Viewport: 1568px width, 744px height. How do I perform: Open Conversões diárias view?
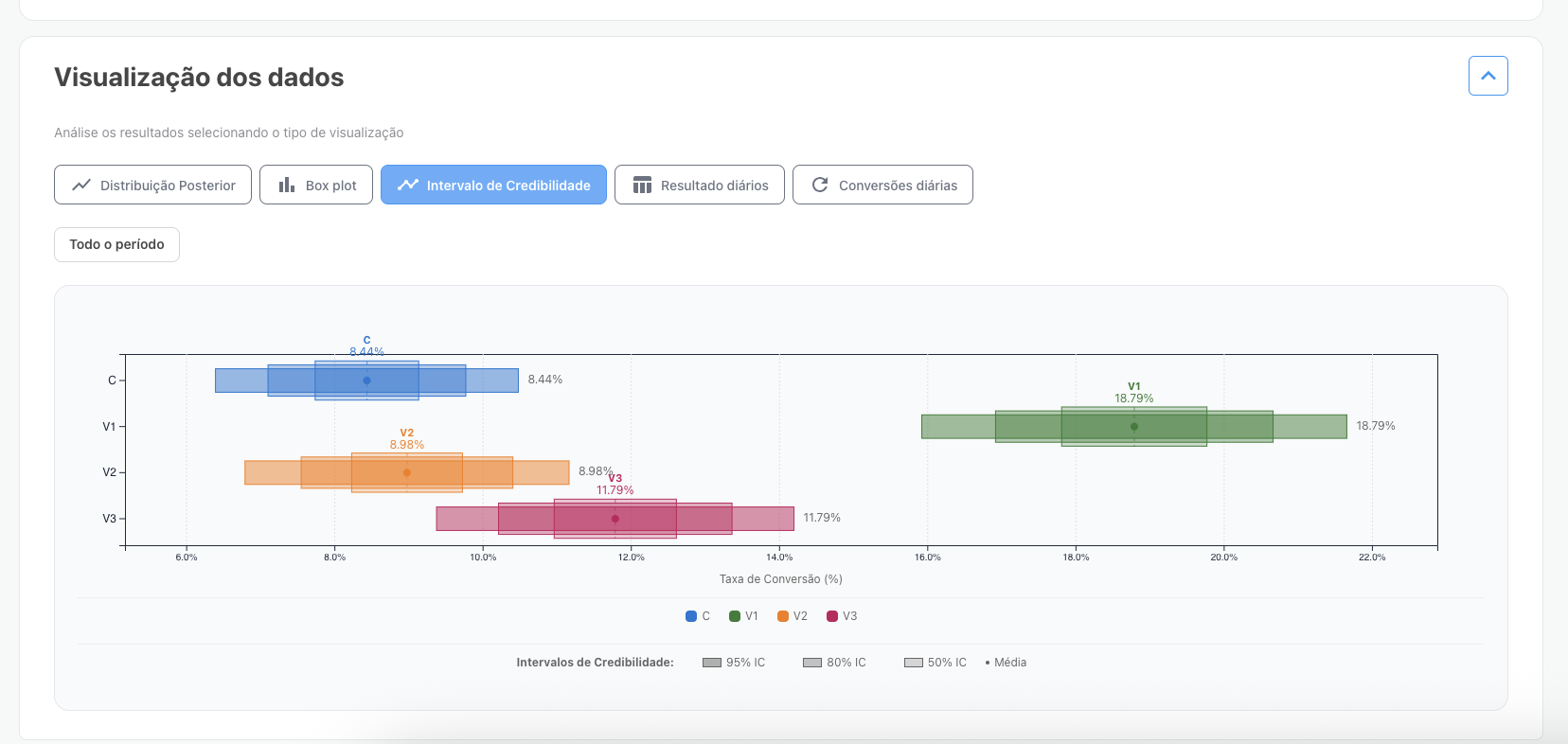coord(882,185)
